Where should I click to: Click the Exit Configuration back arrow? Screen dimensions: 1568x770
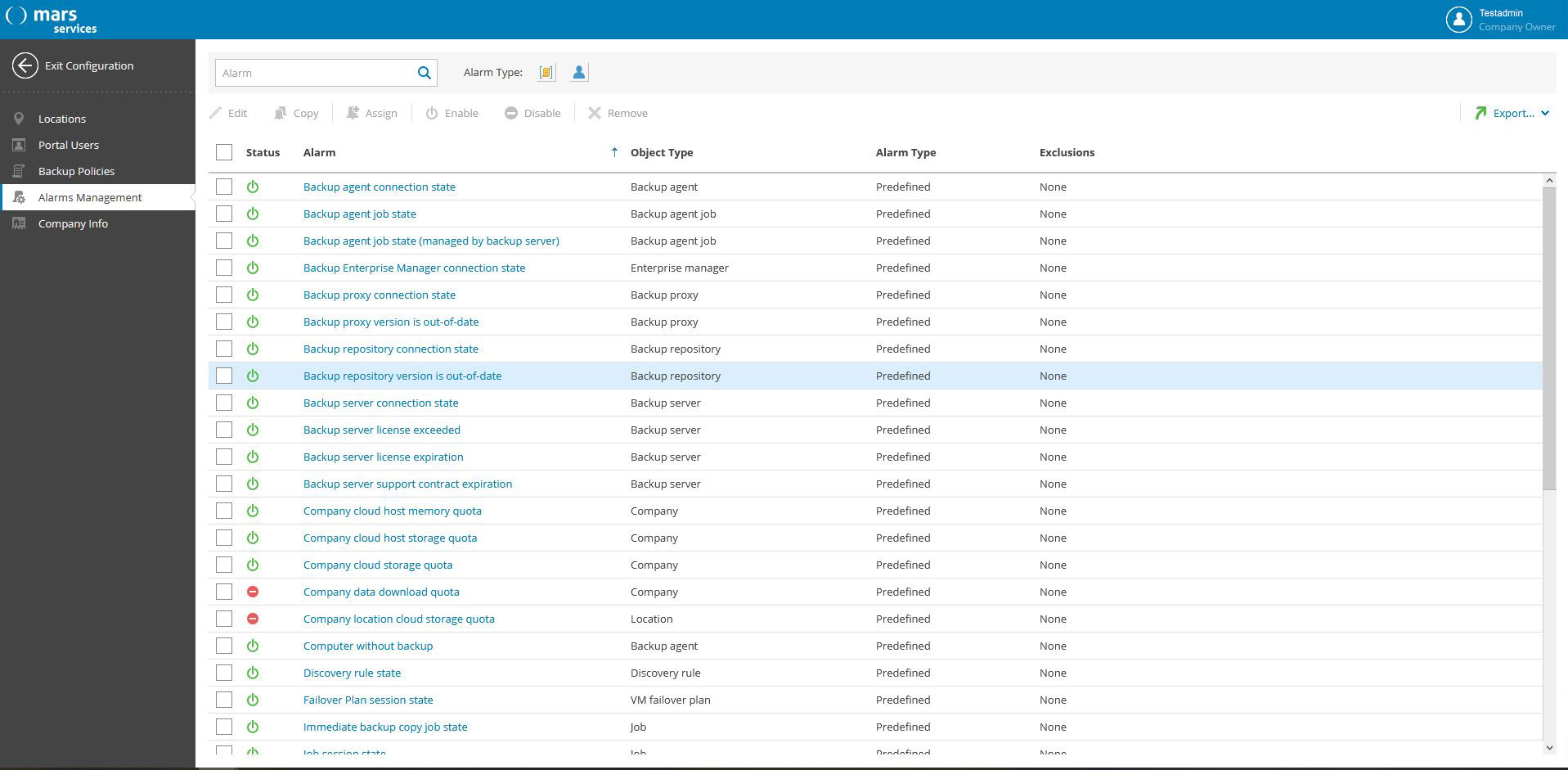point(25,65)
